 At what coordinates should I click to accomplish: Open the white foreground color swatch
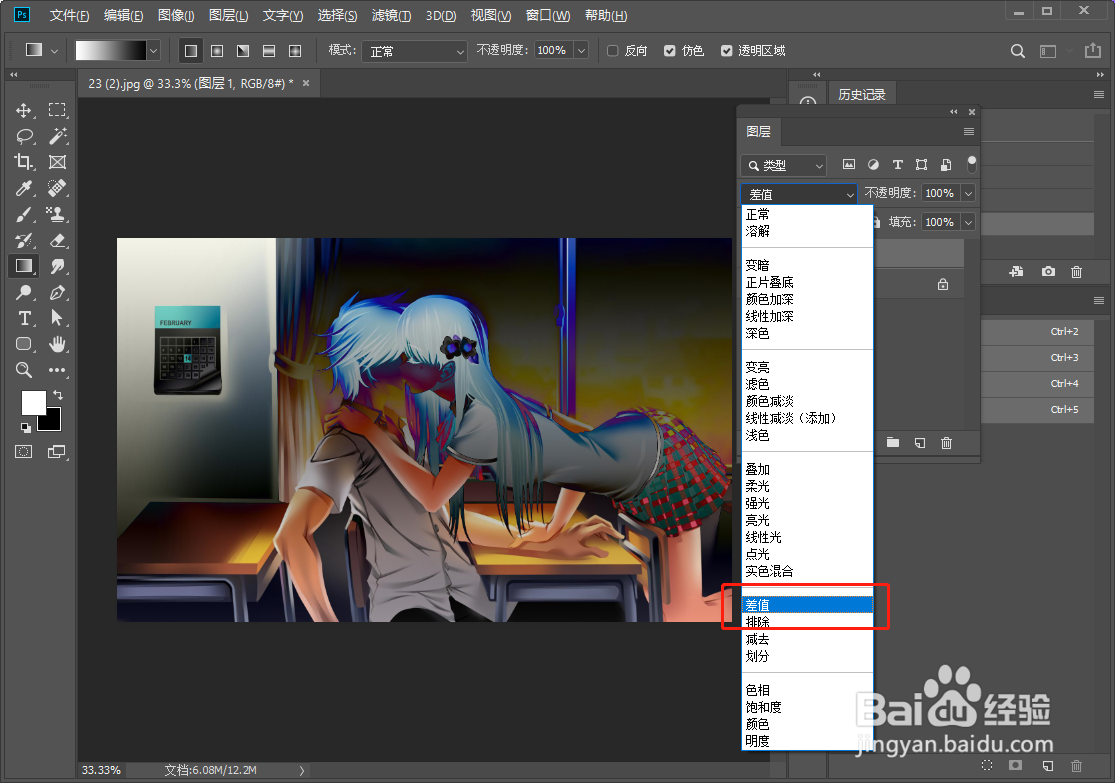pyautogui.click(x=32, y=402)
